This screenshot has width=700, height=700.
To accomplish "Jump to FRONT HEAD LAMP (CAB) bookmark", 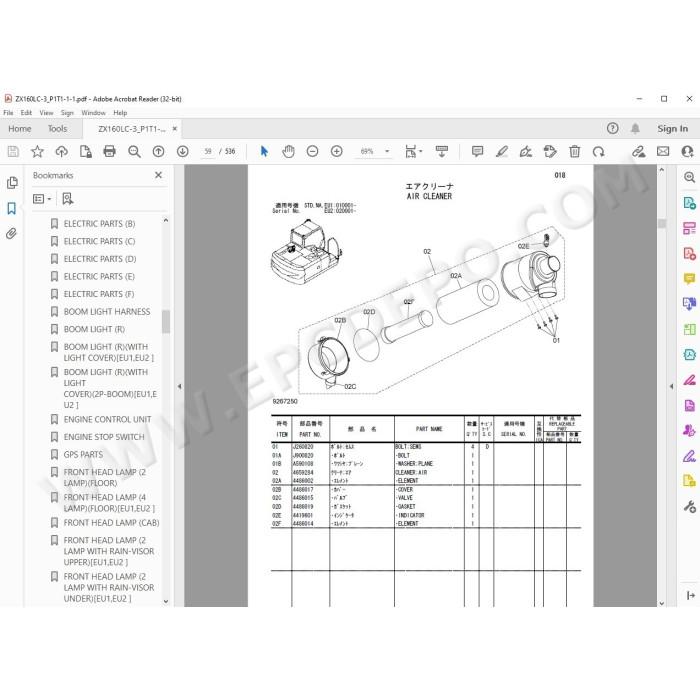I will tap(111, 523).
